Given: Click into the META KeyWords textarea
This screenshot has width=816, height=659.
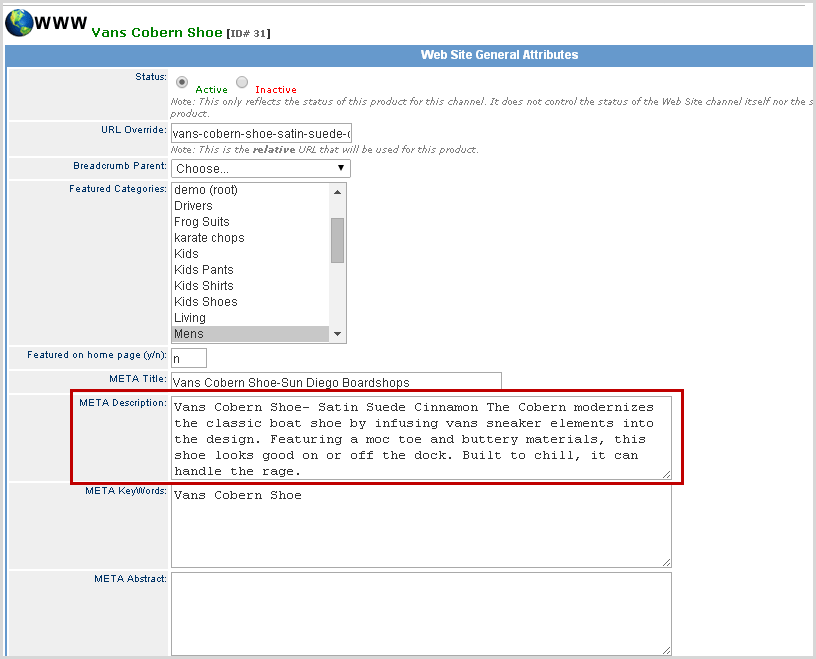Looking at the screenshot, I should tap(422, 526).
